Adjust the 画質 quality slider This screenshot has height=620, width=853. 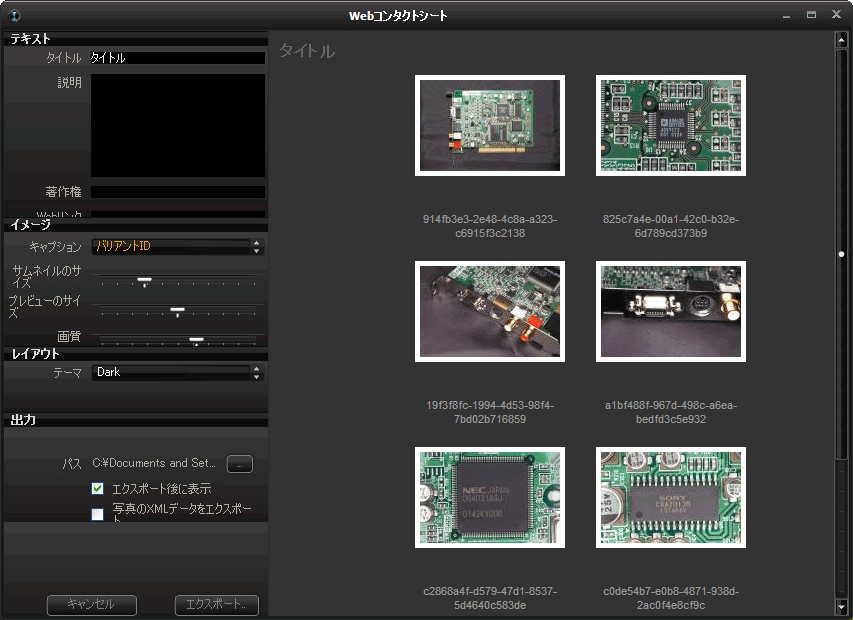click(x=196, y=340)
